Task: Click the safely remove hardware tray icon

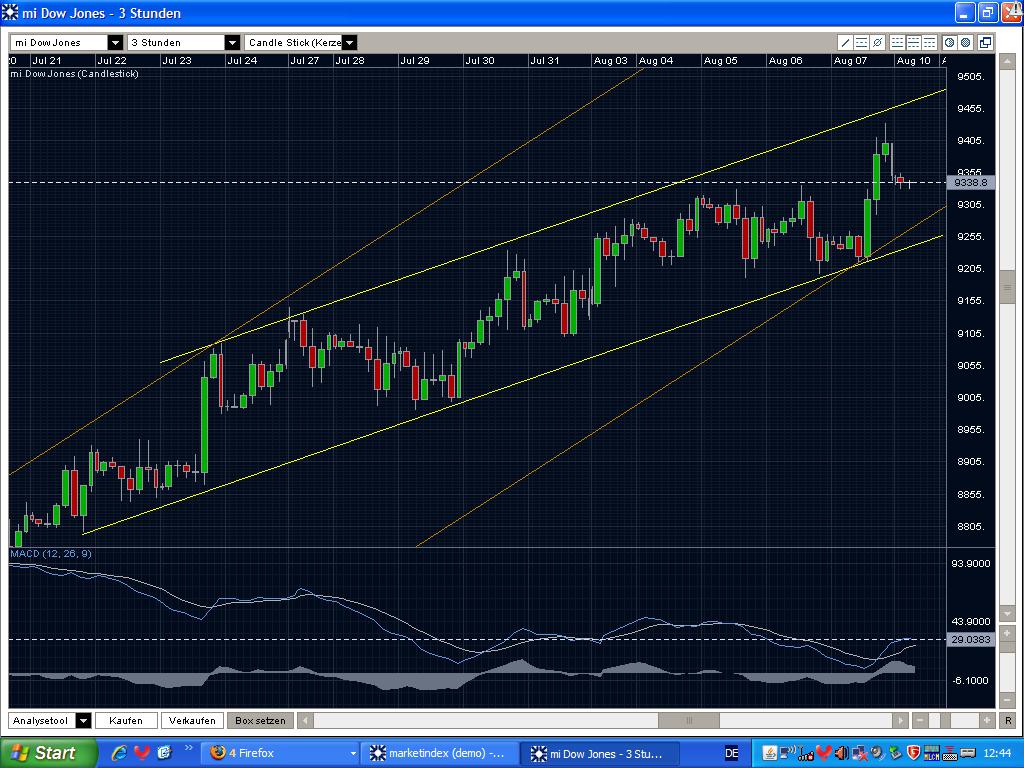Action: [895, 753]
